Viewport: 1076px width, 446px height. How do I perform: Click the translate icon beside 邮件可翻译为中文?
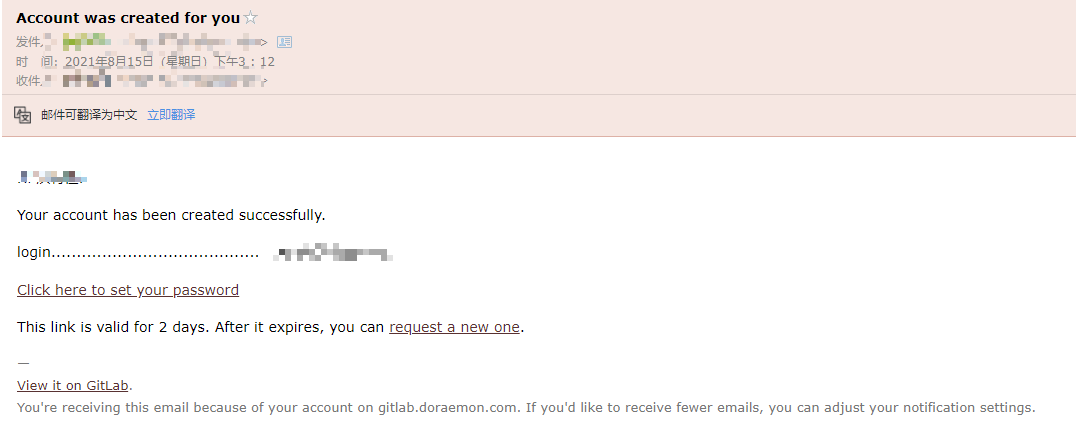coord(23,115)
